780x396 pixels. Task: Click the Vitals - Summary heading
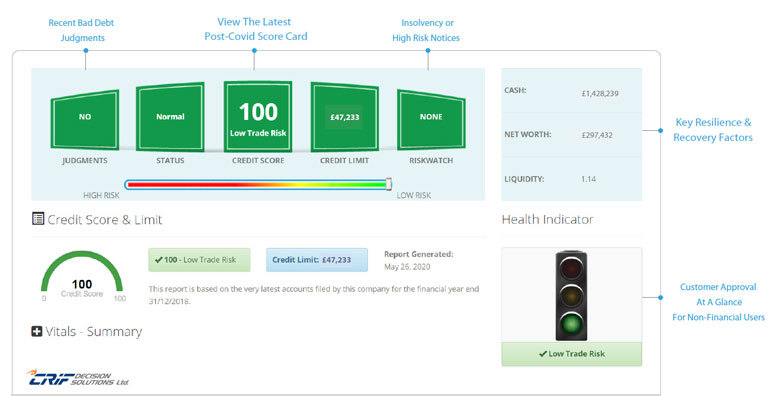94,331
